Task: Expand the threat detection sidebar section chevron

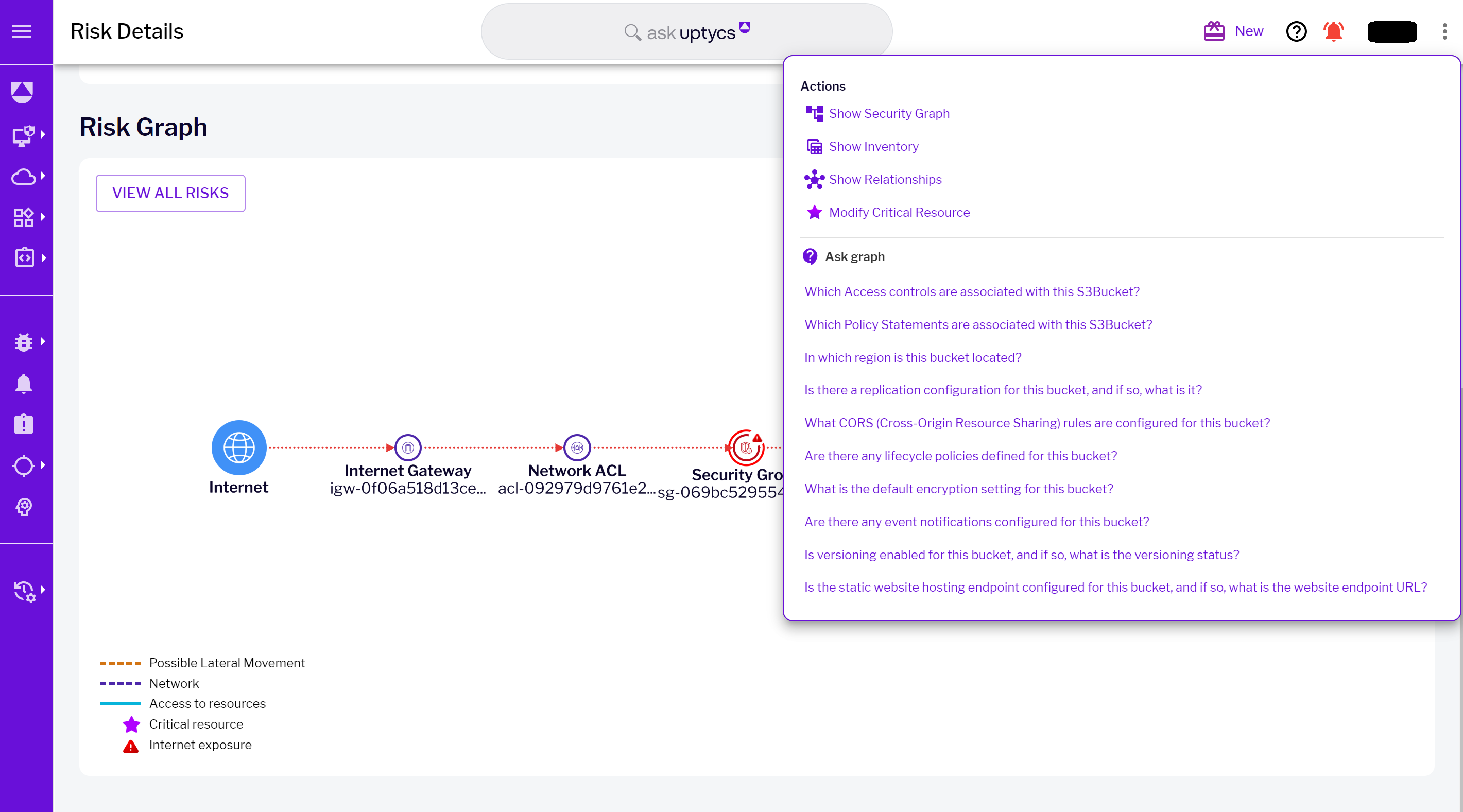Action: (42, 342)
